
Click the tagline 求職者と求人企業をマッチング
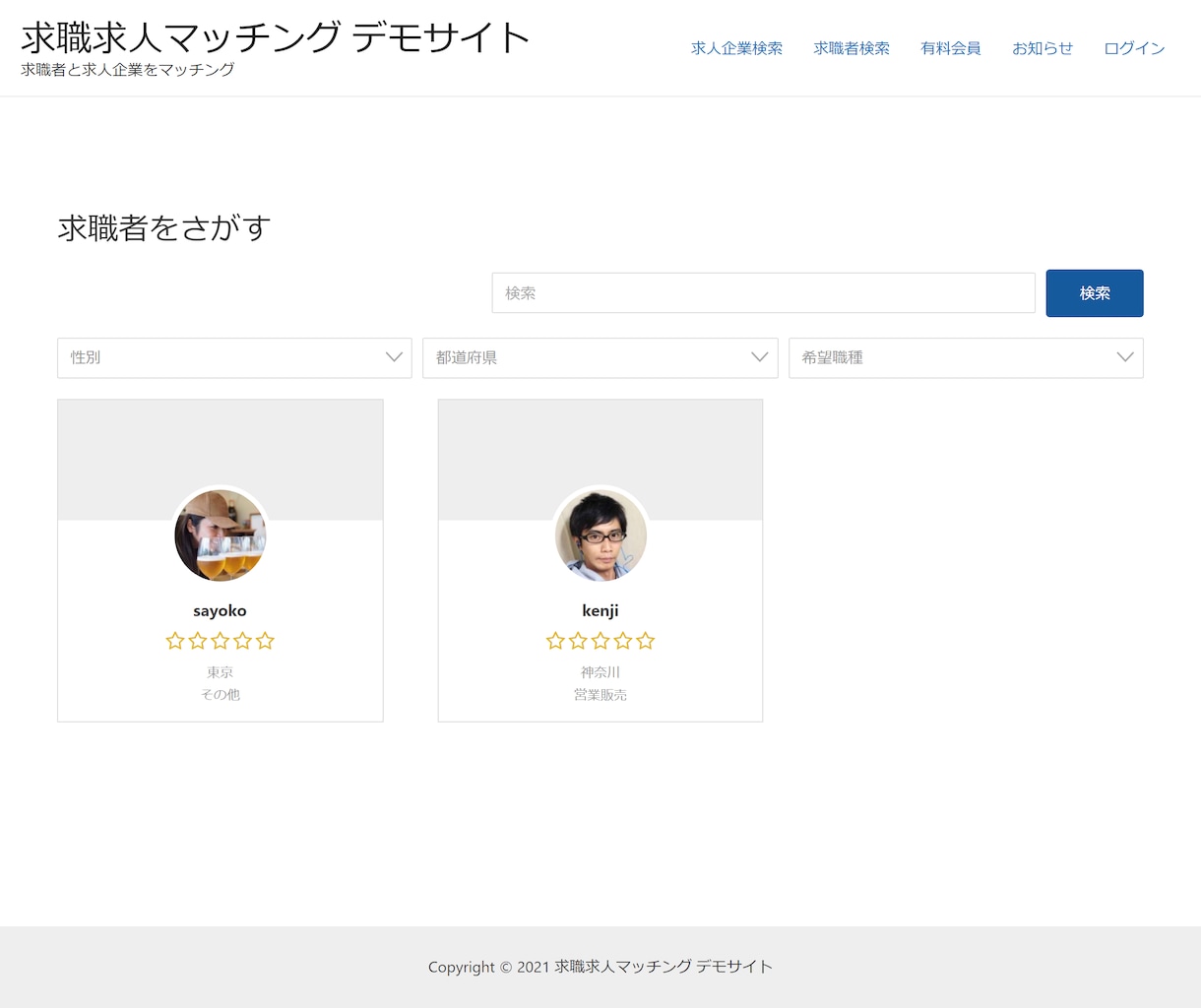128,70
